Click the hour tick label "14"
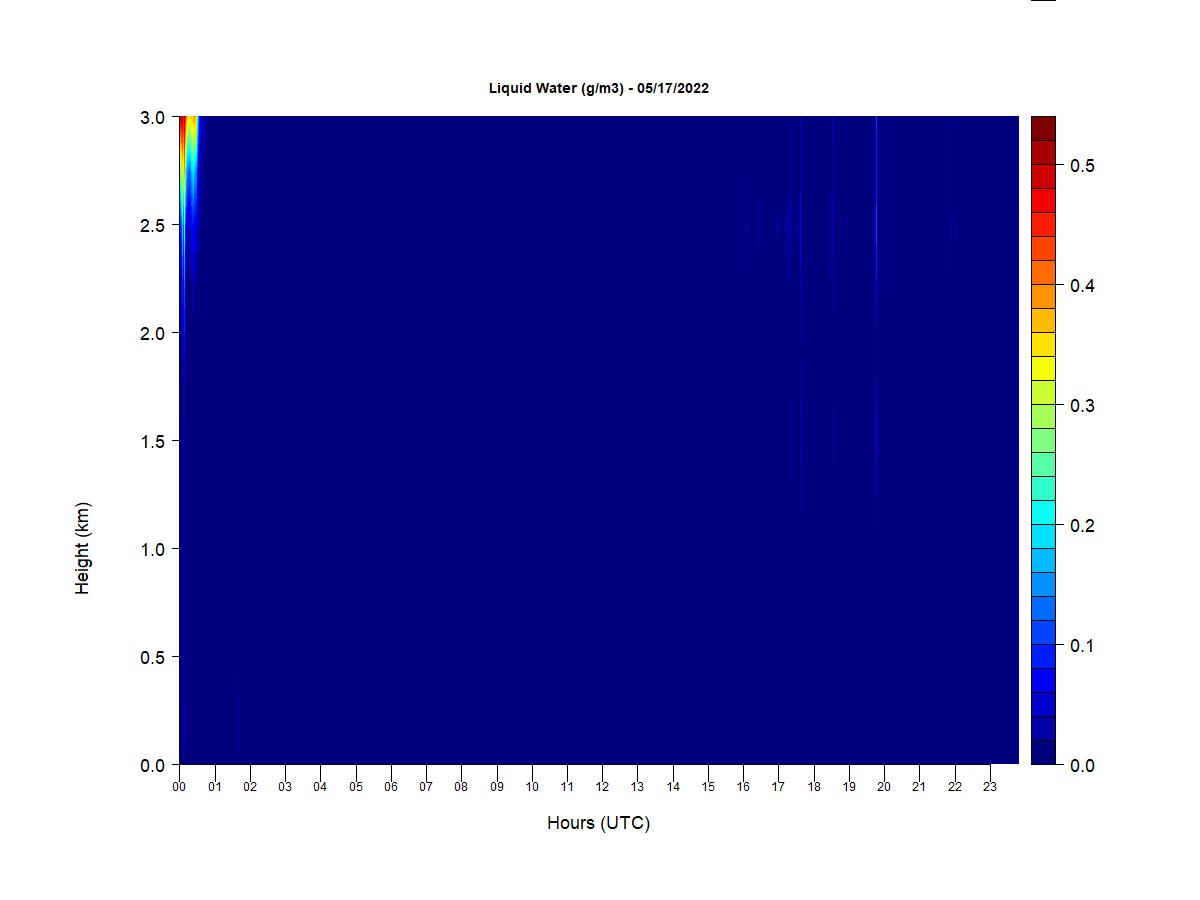1200x900 pixels. click(673, 787)
